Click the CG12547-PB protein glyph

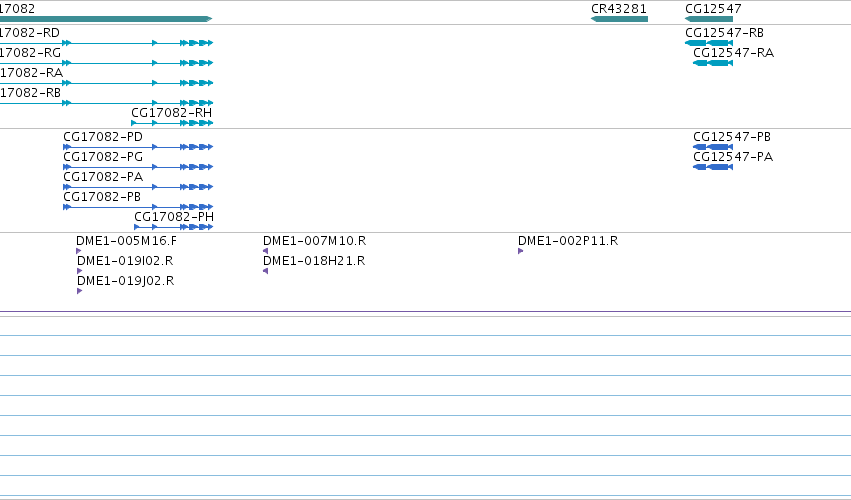click(713, 147)
